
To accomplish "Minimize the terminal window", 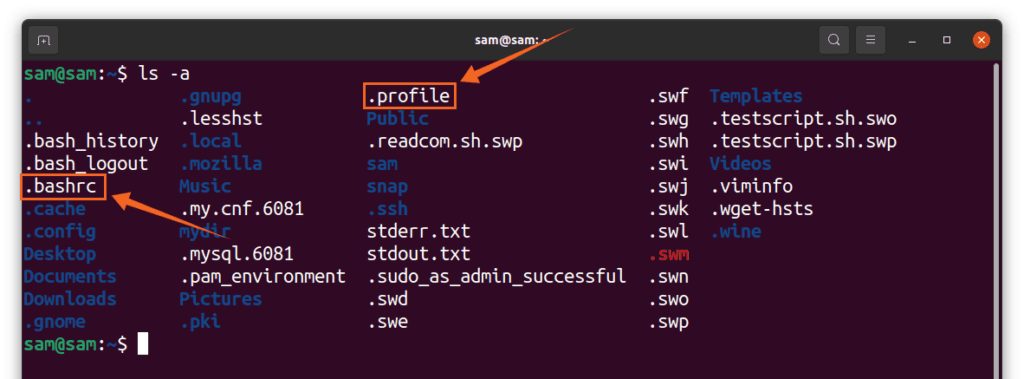I will tap(912, 41).
